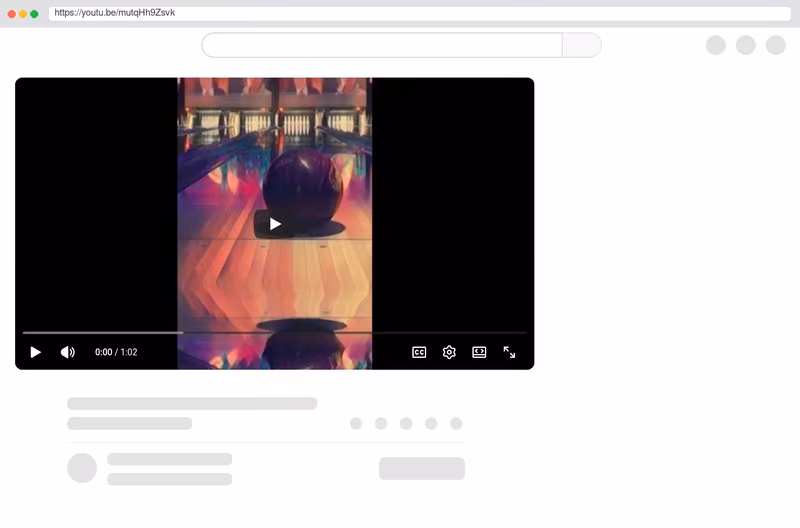The height and width of the screenshot is (528, 800).
Task: Click the subscribe button placeholder
Action: [x=422, y=468]
